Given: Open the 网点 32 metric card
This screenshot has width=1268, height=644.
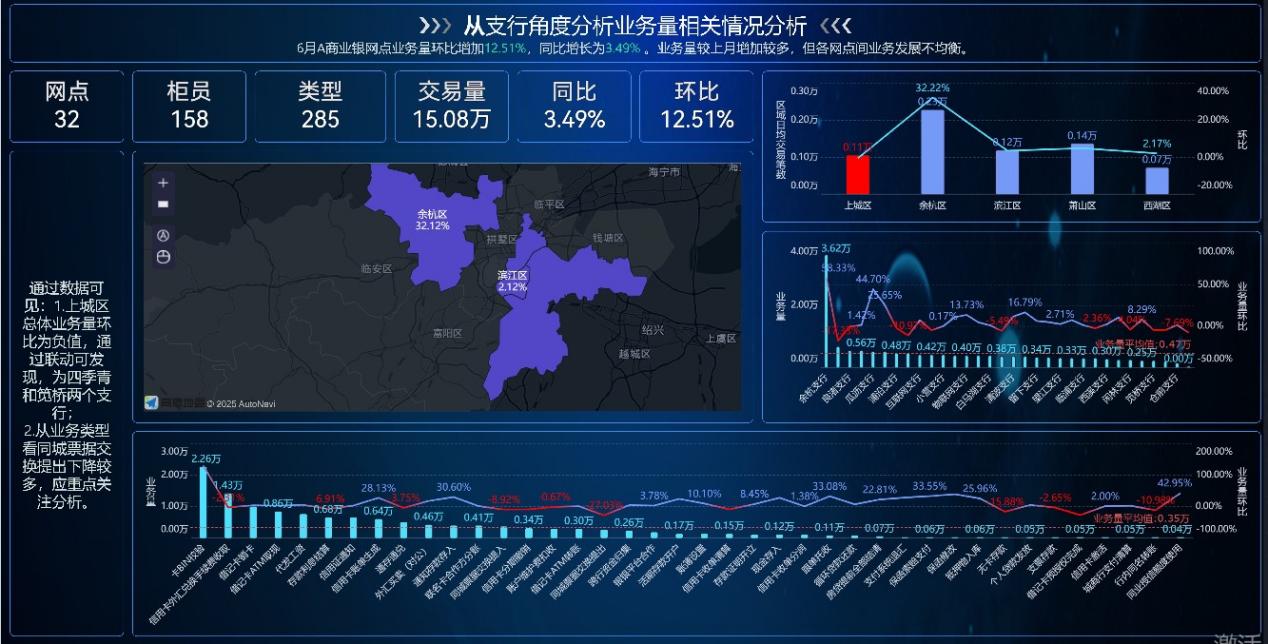Looking at the screenshot, I should [67, 106].
